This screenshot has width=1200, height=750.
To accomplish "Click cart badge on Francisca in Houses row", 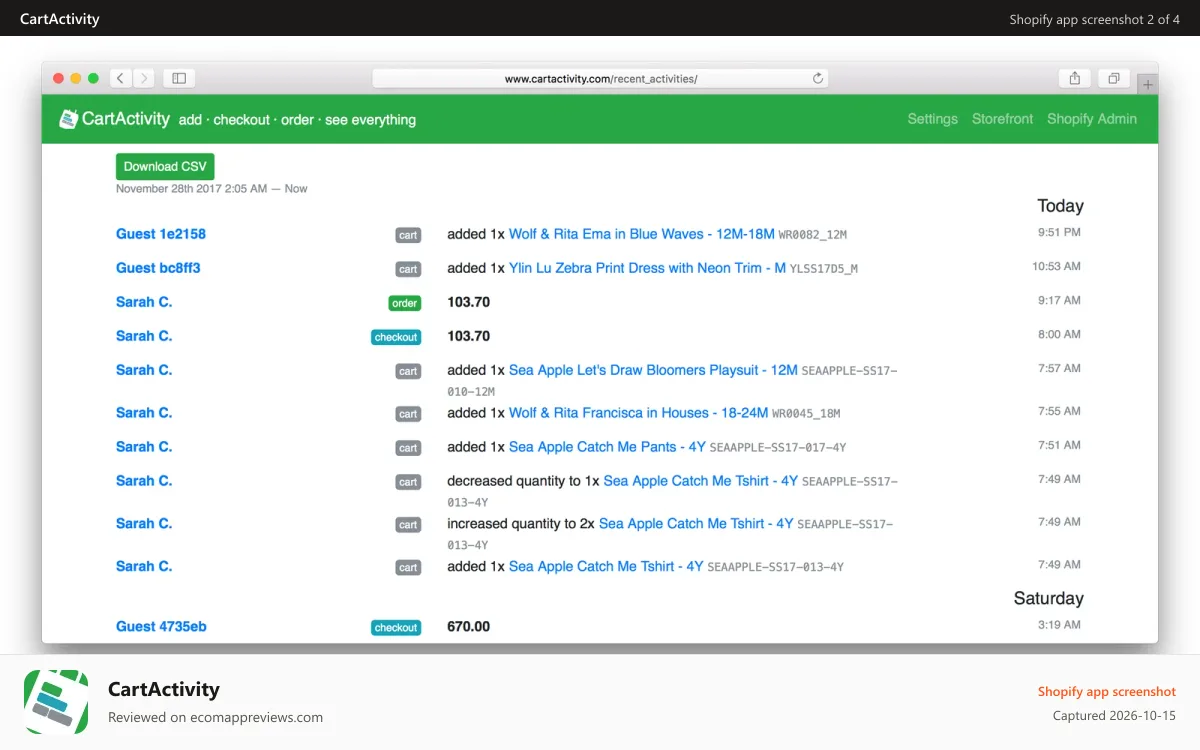I will (408, 414).
